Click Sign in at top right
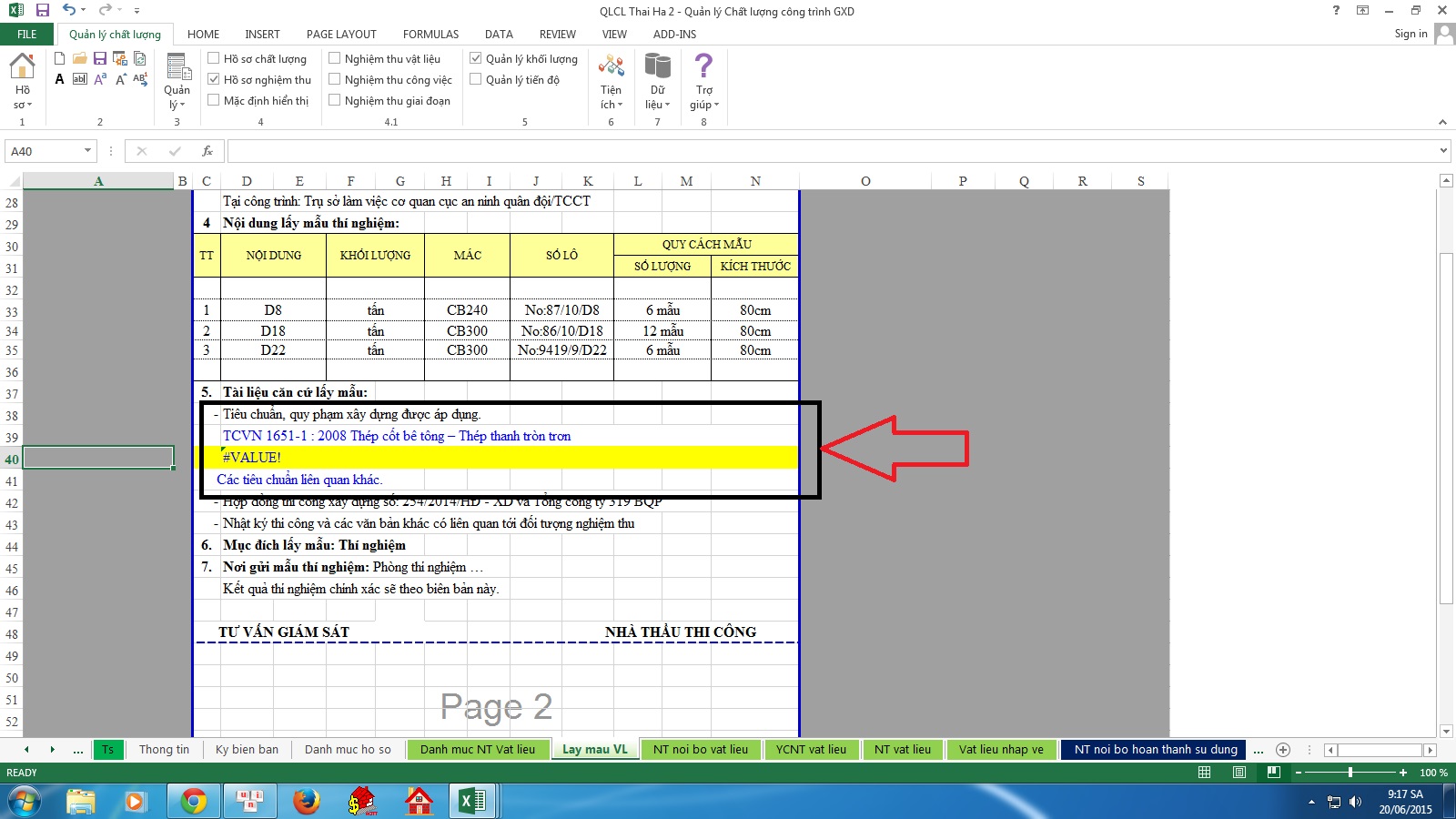The width and height of the screenshot is (1456, 819). click(1410, 35)
